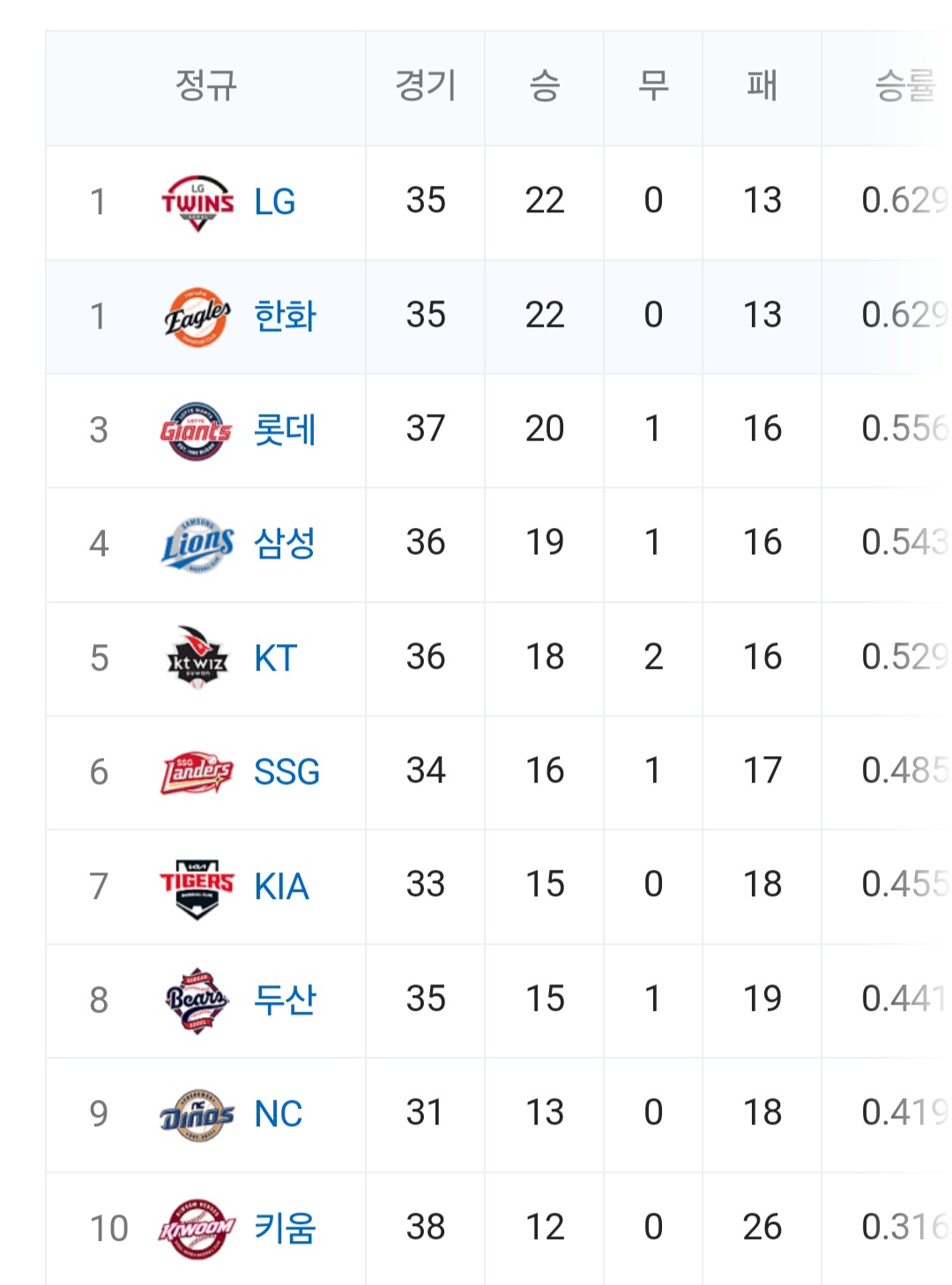Image resolution: width=952 pixels, height=1285 pixels.
Task: Open the LG team name link
Action: [275, 203]
